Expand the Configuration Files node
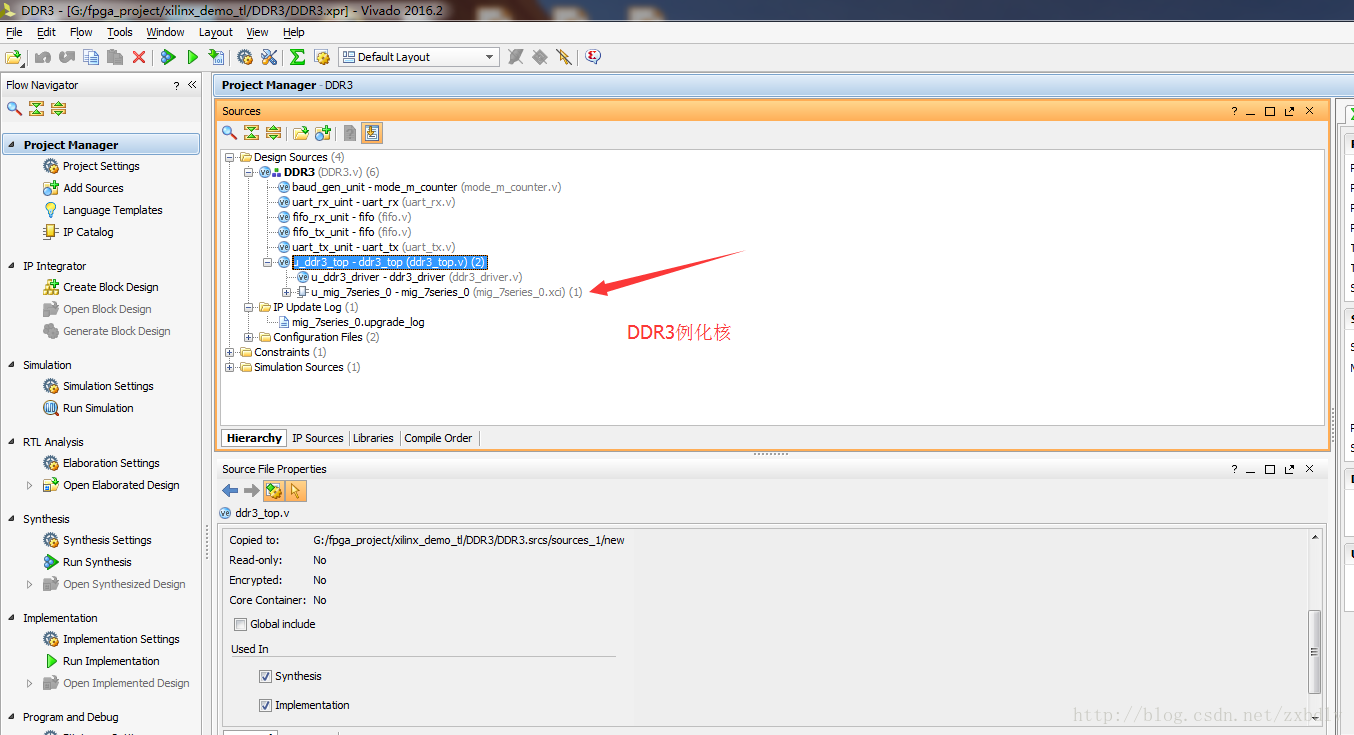Screen dimensions: 1354x735 (249, 337)
